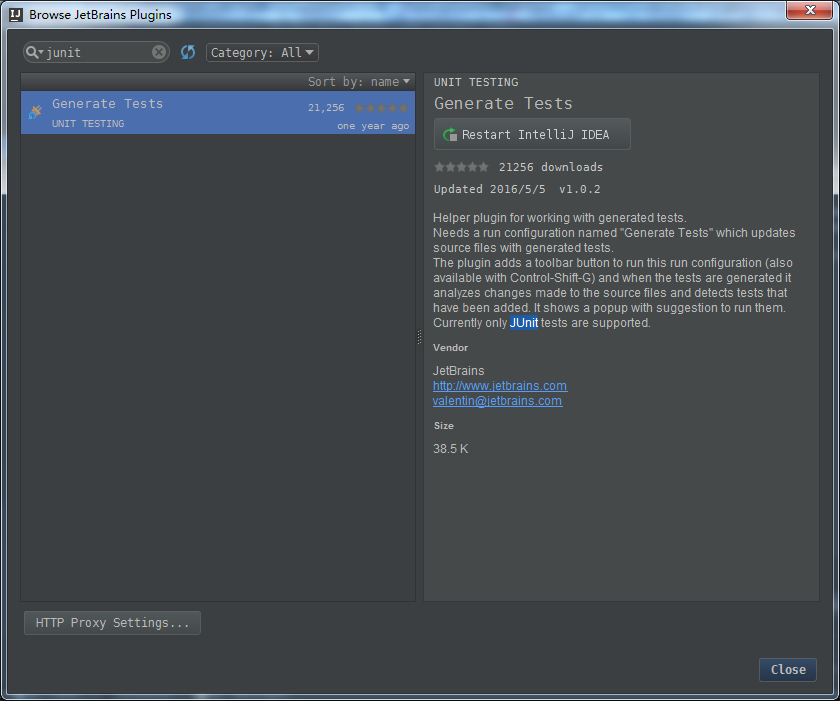Click the search magnifier icon in search field
This screenshot has height=701, width=840.
point(33,52)
